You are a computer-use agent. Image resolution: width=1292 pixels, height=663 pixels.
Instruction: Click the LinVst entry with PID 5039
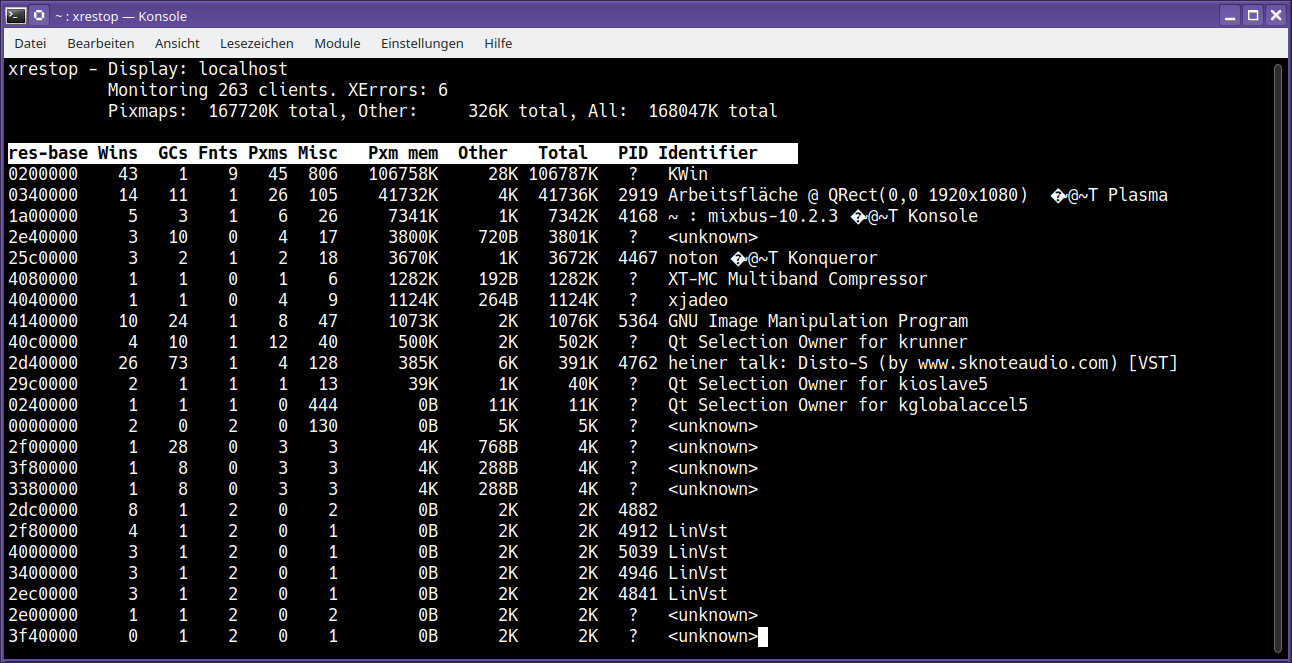[698, 552]
